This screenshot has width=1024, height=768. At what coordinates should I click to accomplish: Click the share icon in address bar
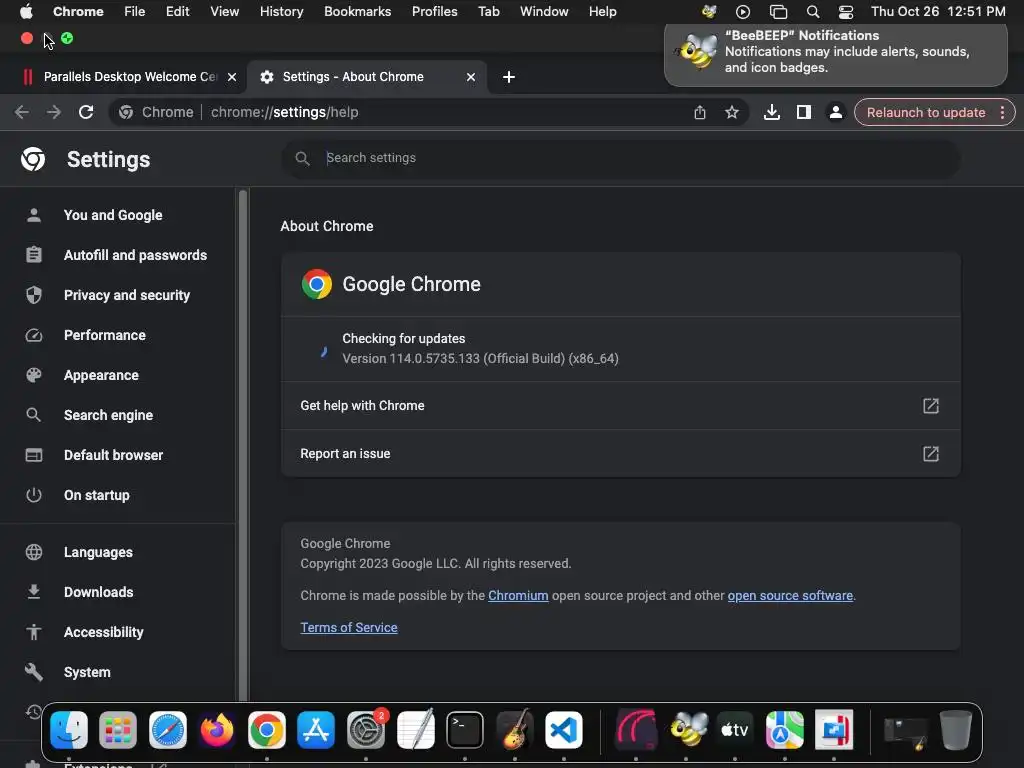699,112
